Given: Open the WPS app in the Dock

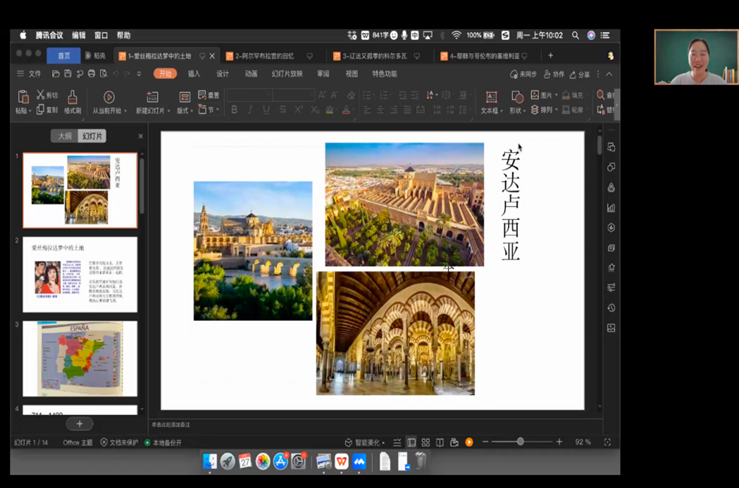Looking at the screenshot, I should [341, 461].
